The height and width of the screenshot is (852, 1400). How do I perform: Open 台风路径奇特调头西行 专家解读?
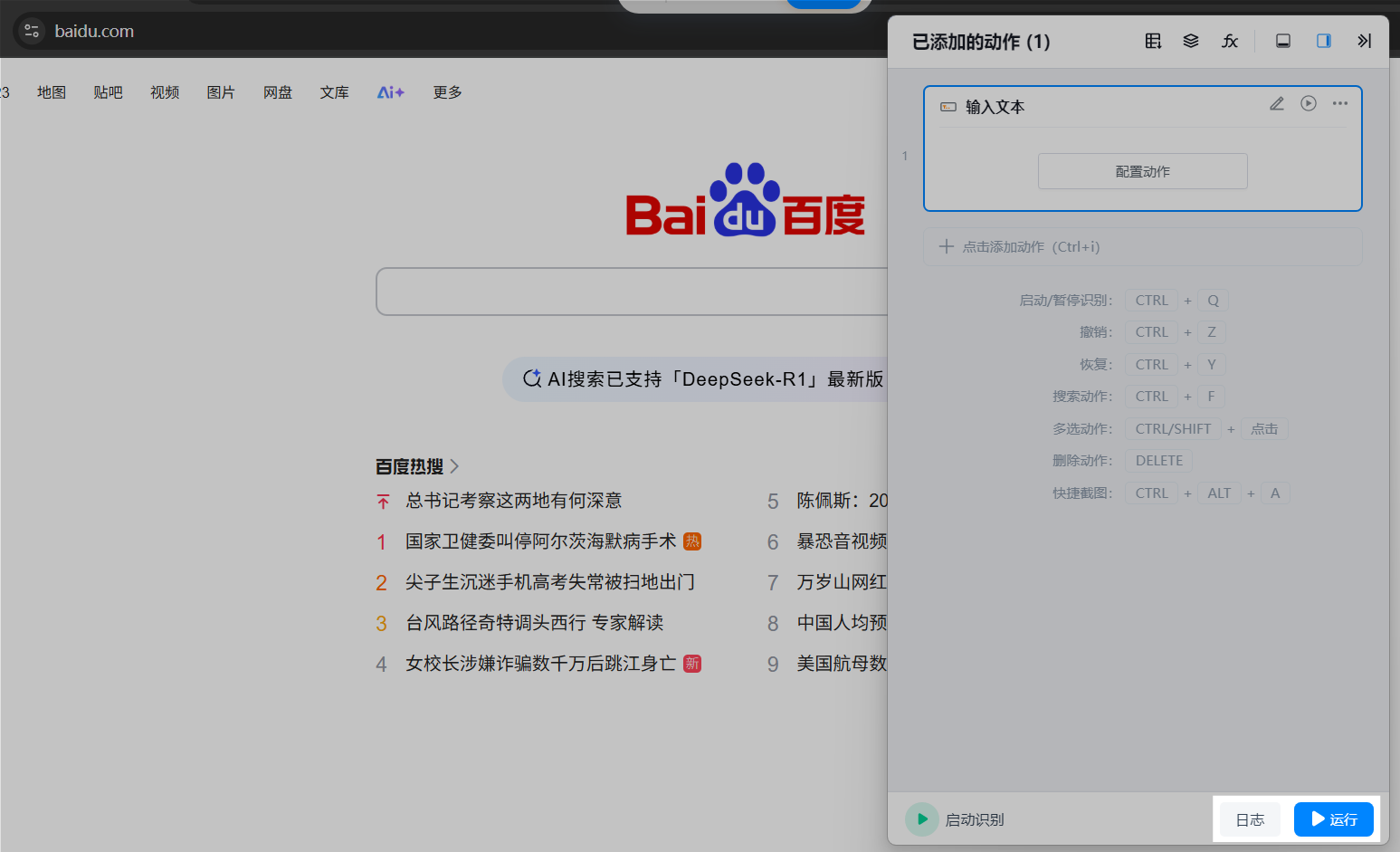[534, 623]
